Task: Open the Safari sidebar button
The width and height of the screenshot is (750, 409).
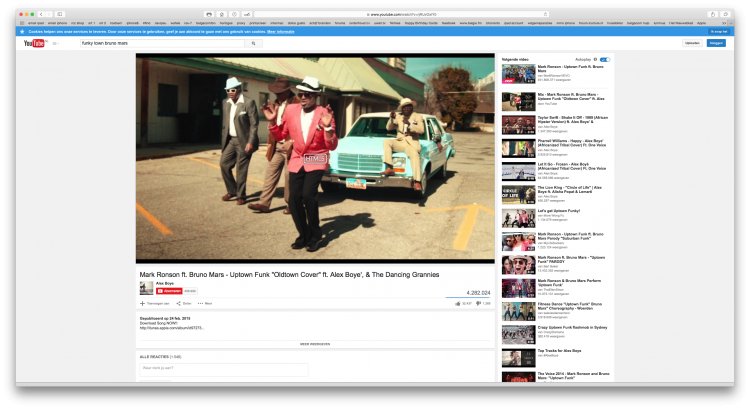Action: tap(60, 14)
